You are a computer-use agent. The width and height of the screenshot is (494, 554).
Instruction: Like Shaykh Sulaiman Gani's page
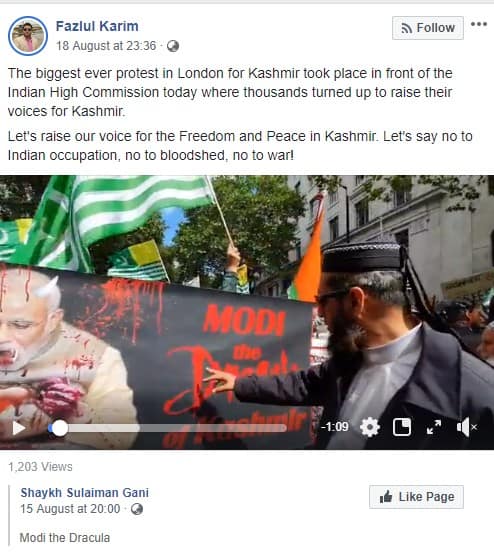(416, 497)
